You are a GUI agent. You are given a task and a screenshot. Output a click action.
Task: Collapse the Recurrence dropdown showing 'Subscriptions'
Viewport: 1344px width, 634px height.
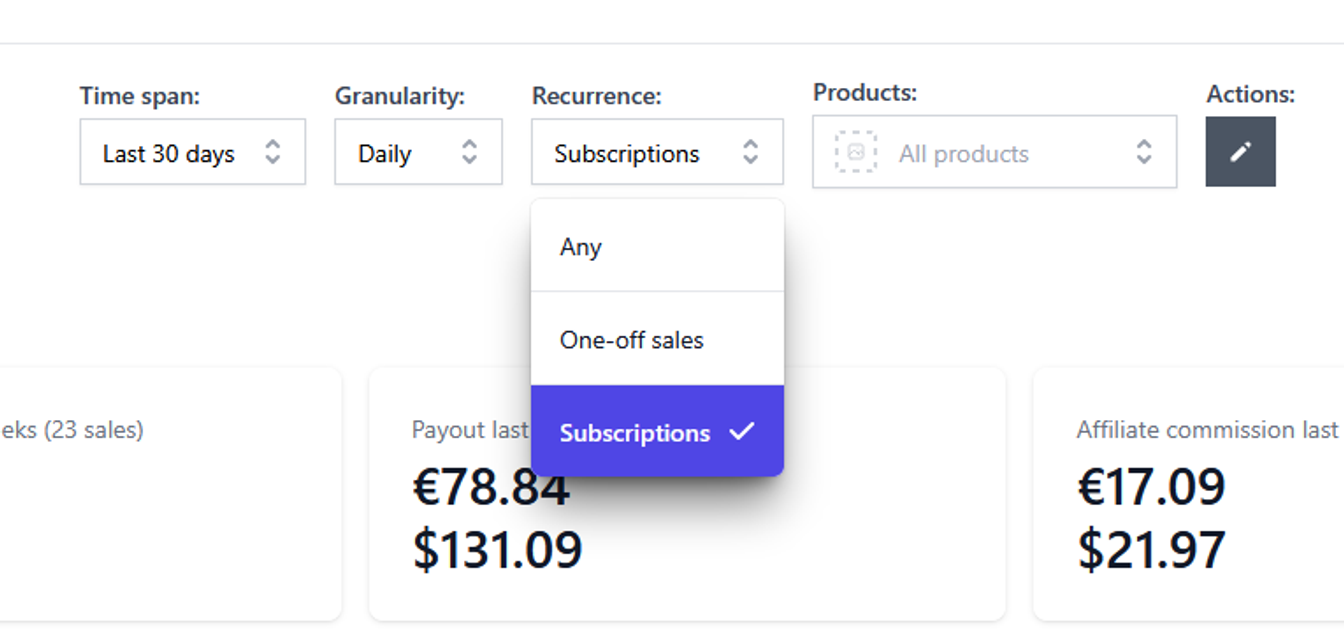tap(656, 153)
